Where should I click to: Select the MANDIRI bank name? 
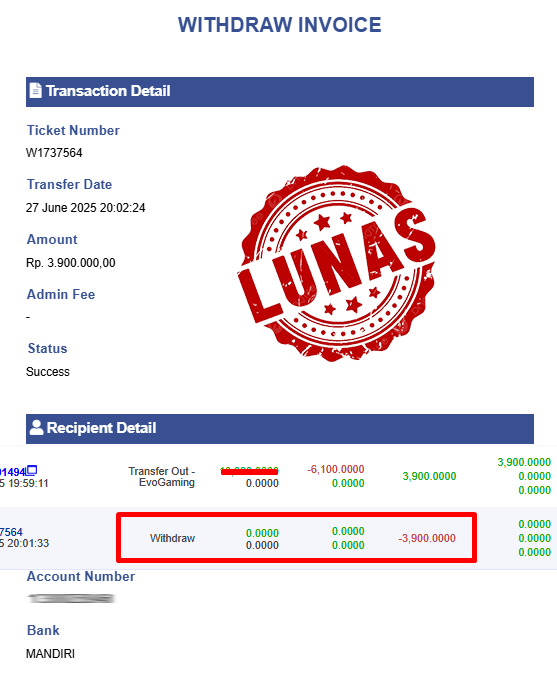coord(50,654)
